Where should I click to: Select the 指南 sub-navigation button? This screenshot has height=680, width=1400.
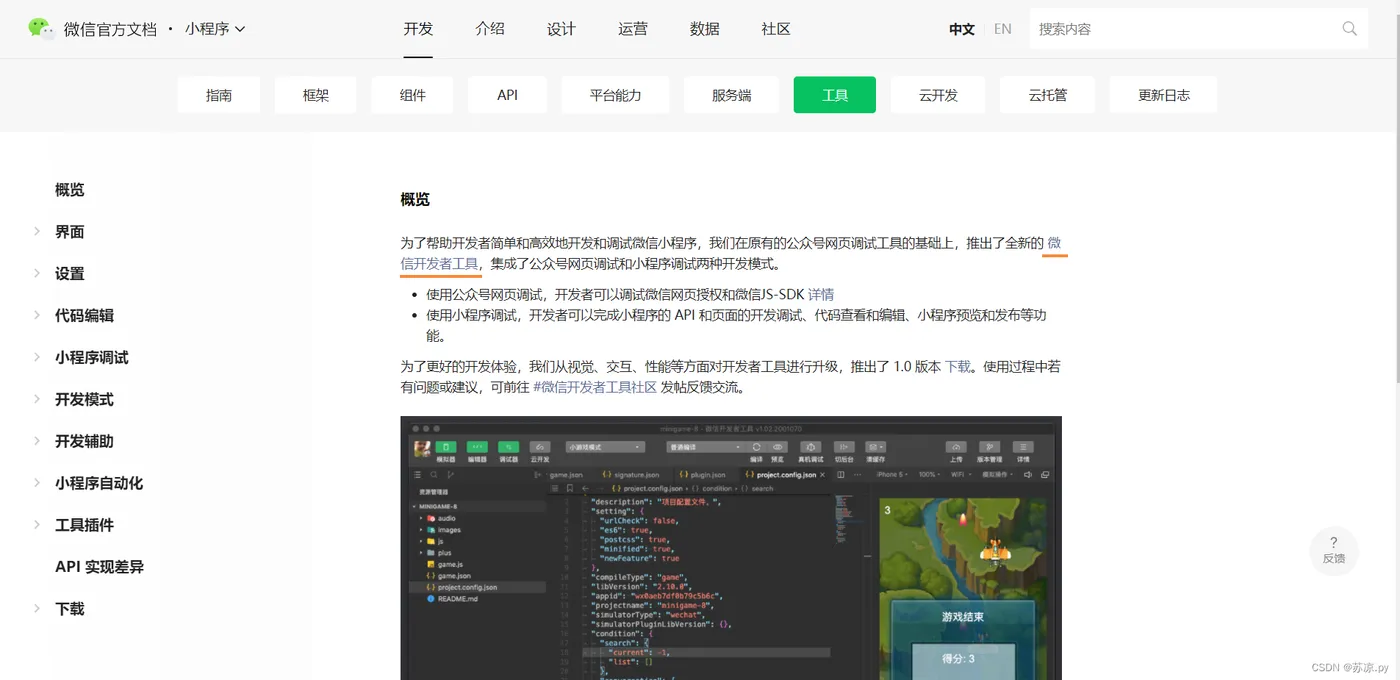pyautogui.click(x=219, y=95)
